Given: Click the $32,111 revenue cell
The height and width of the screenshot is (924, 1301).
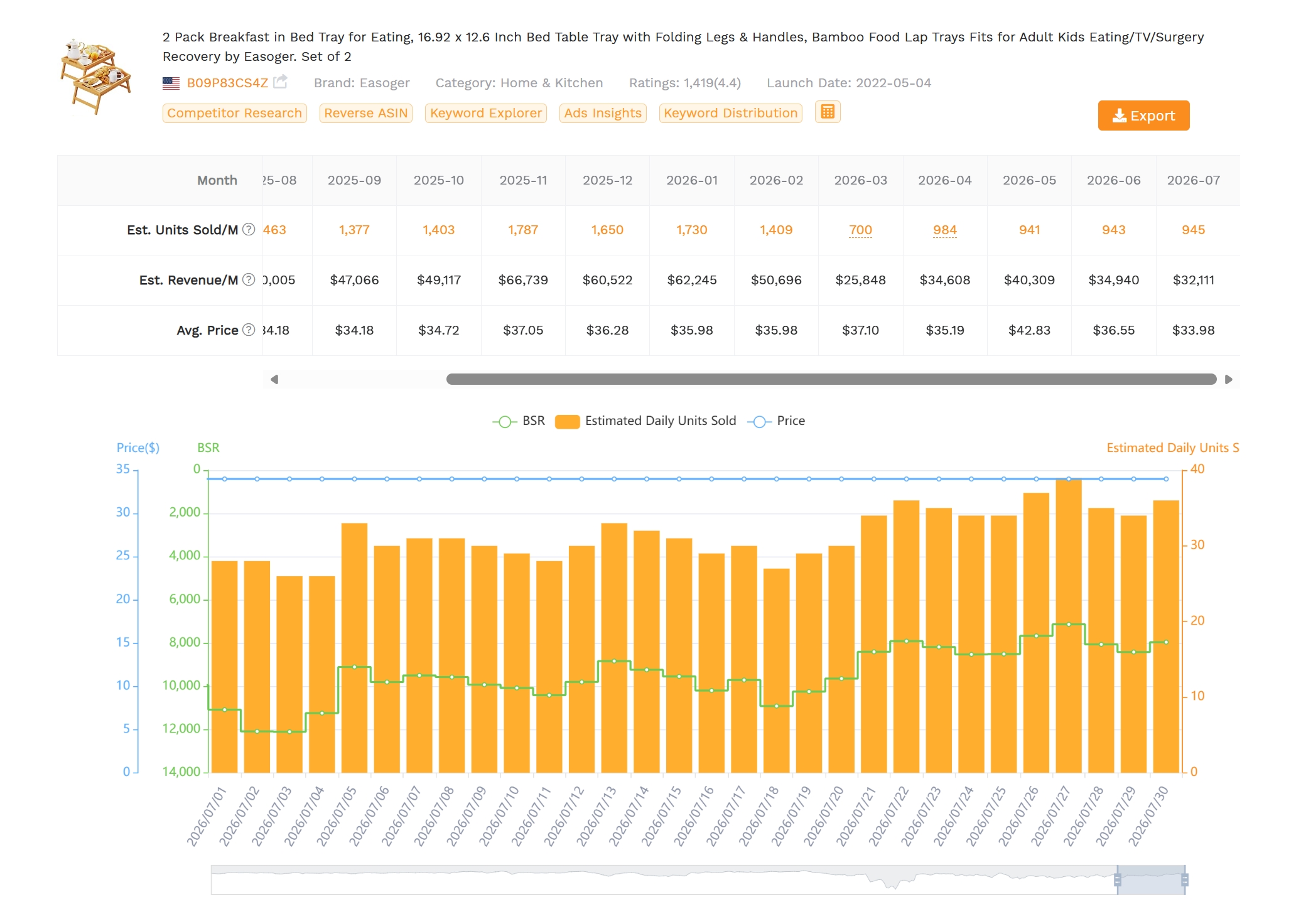Looking at the screenshot, I should tap(1193, 280).
